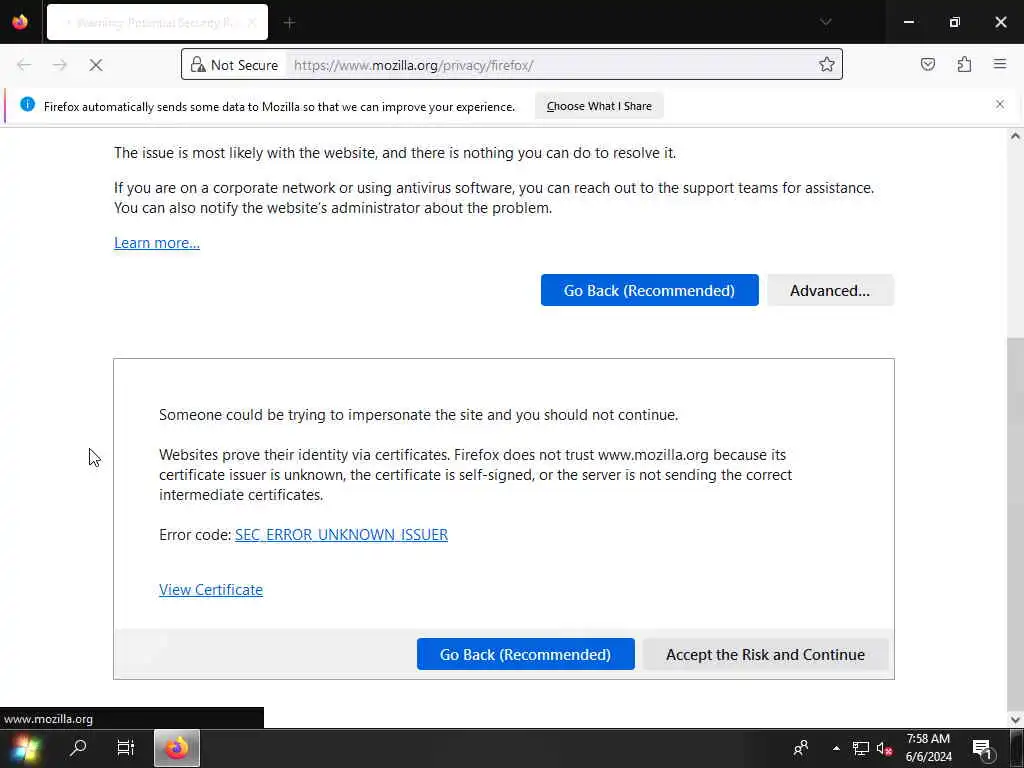1024x768 pixels.
Task: Open the Save to Pocket icon
Action: pos(928,64)
